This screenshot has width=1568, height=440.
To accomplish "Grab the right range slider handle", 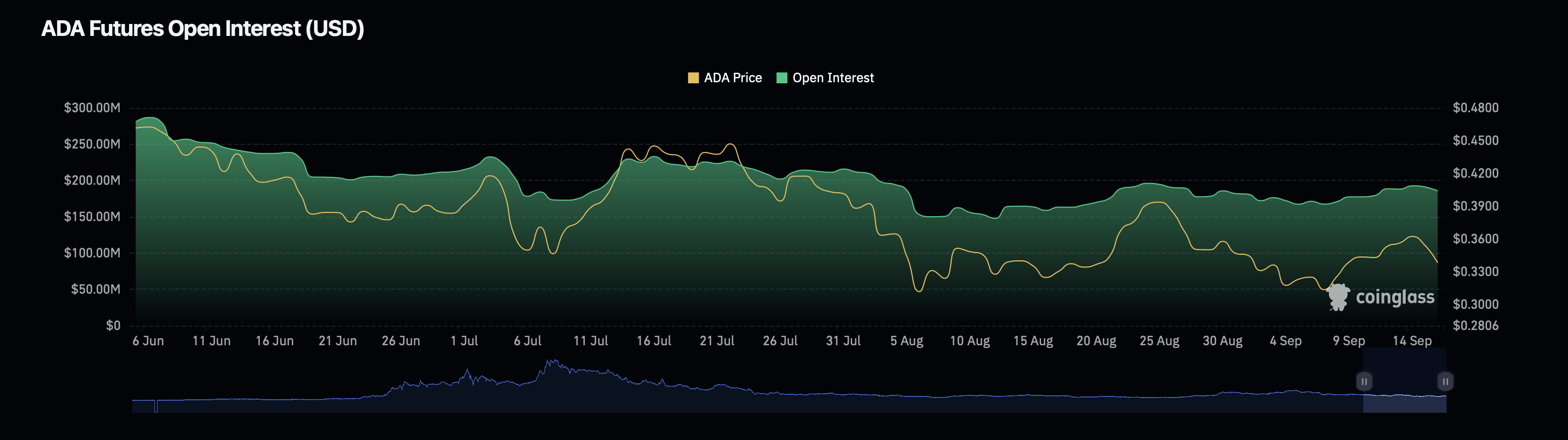I will point(1445,382).
